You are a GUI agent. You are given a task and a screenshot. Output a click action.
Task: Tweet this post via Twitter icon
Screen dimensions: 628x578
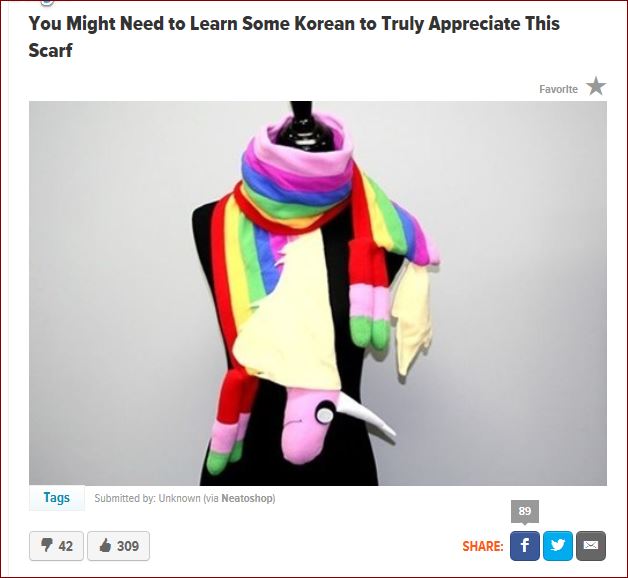point(558,546)
